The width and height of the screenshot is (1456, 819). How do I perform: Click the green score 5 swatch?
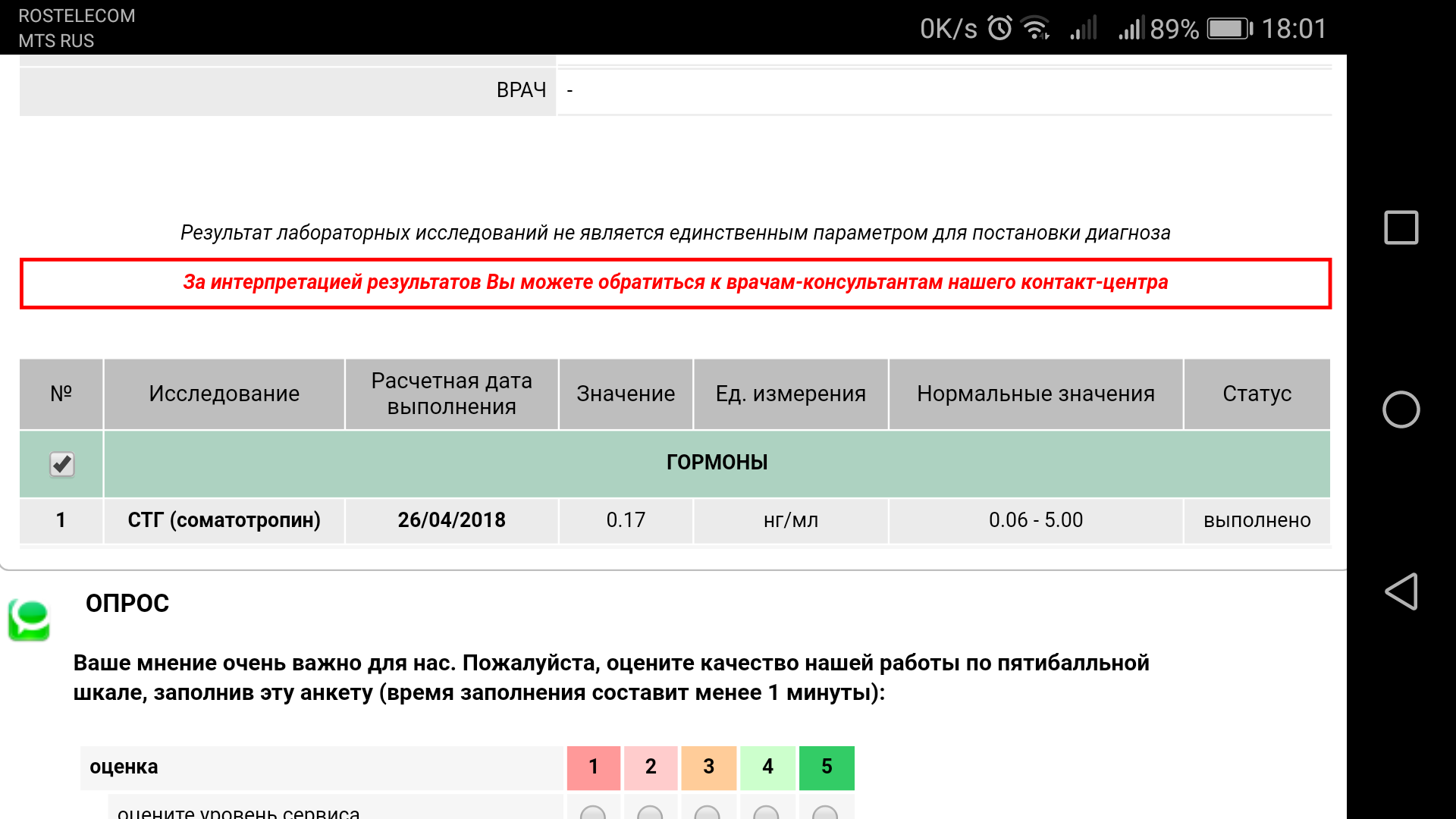click(x=826, y=767)
